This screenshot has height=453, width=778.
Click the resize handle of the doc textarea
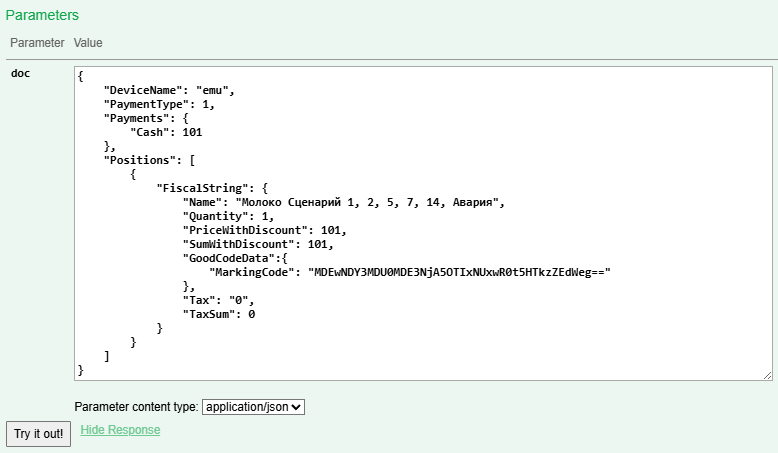pos(767,375)
